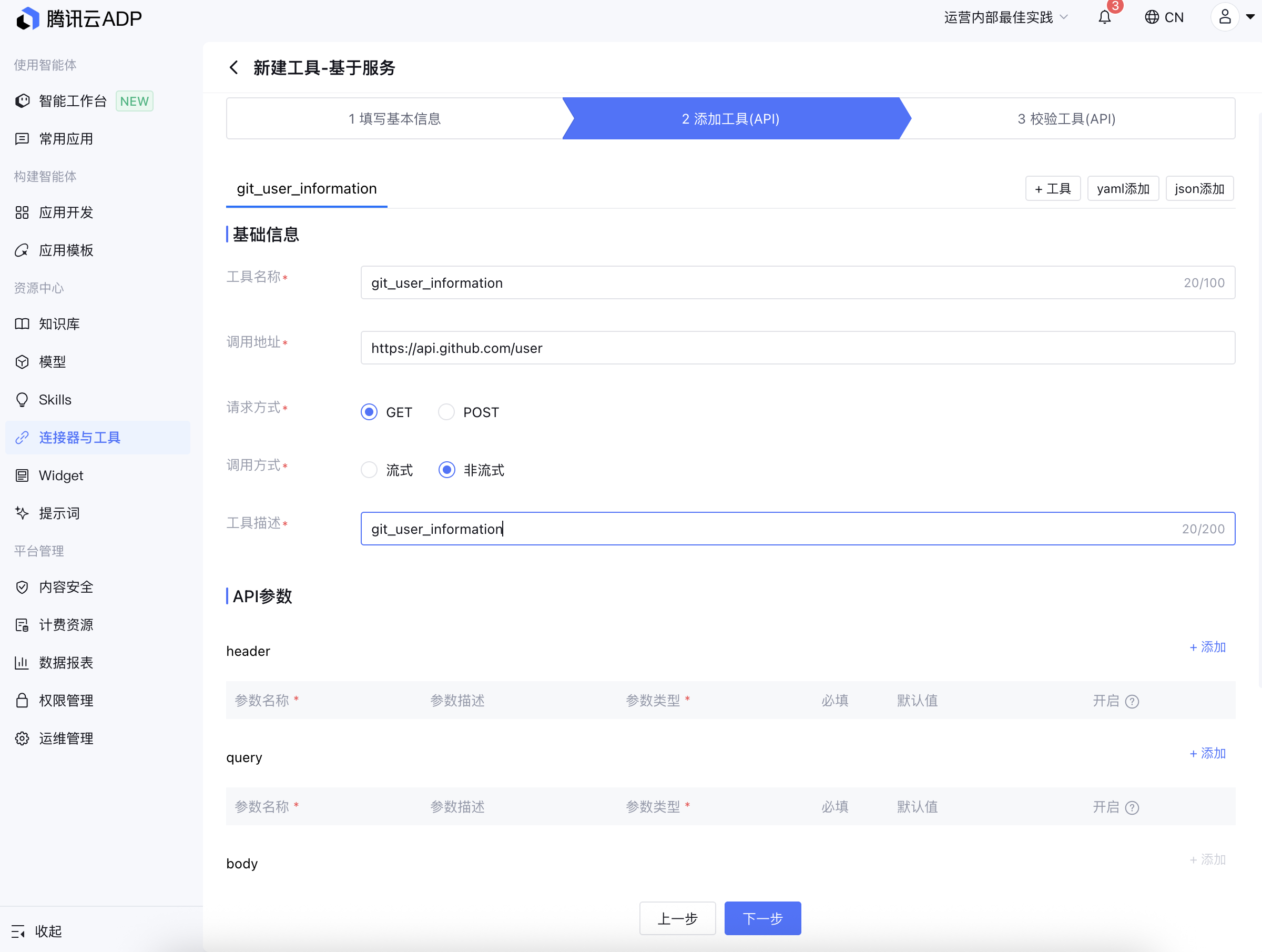
Task: Click yaml添加 button
Action: pyautogui.click(x=1123, y=189)
